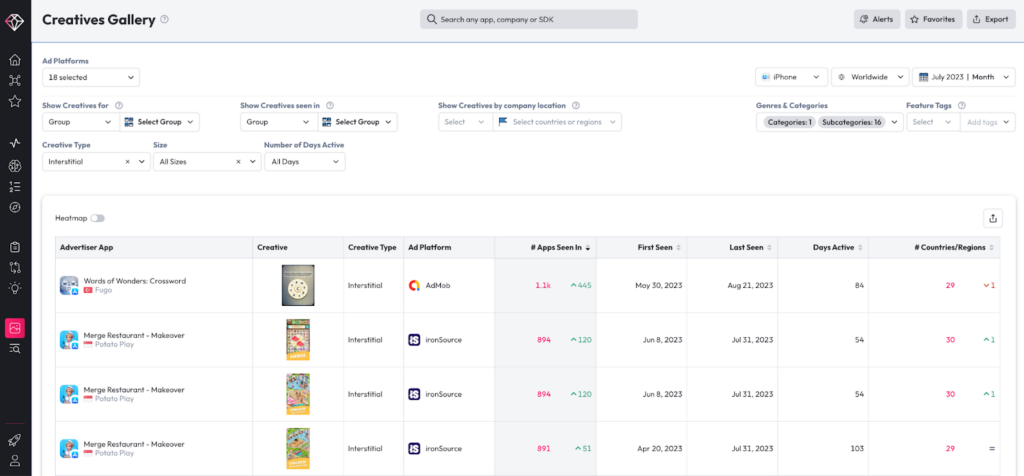Click help icon next to Feature Tags

tap(962, 105)
